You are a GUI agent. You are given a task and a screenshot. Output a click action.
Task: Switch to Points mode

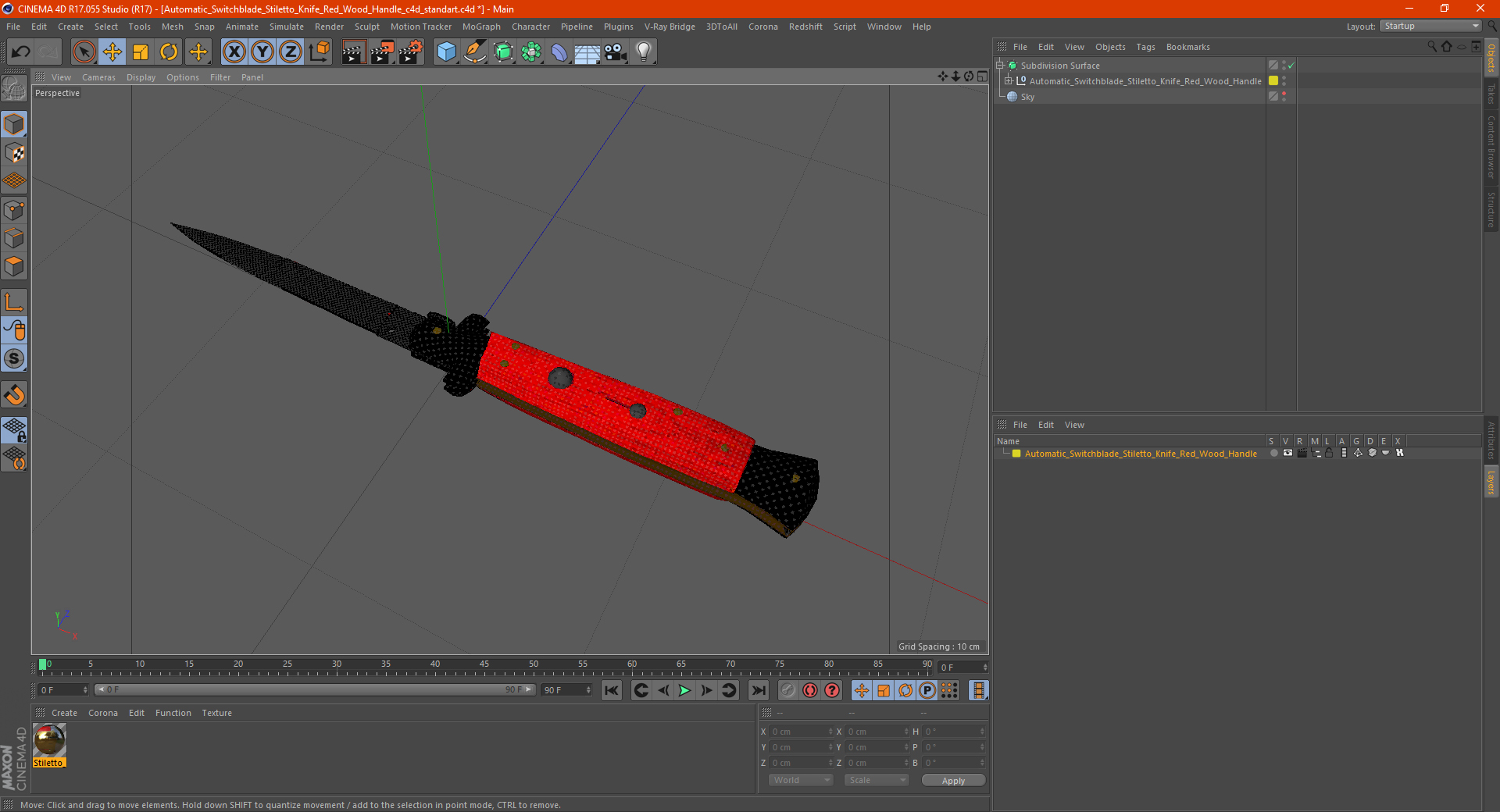[14, 210]
